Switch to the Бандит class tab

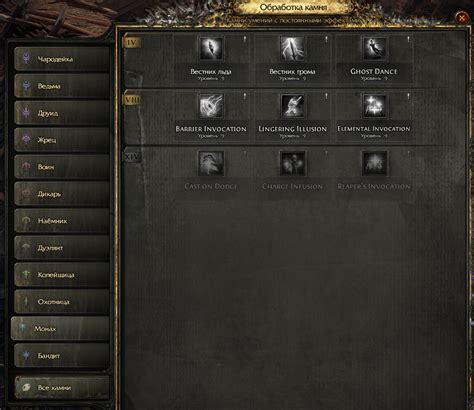pyautogui.click(x=62, y=356)
